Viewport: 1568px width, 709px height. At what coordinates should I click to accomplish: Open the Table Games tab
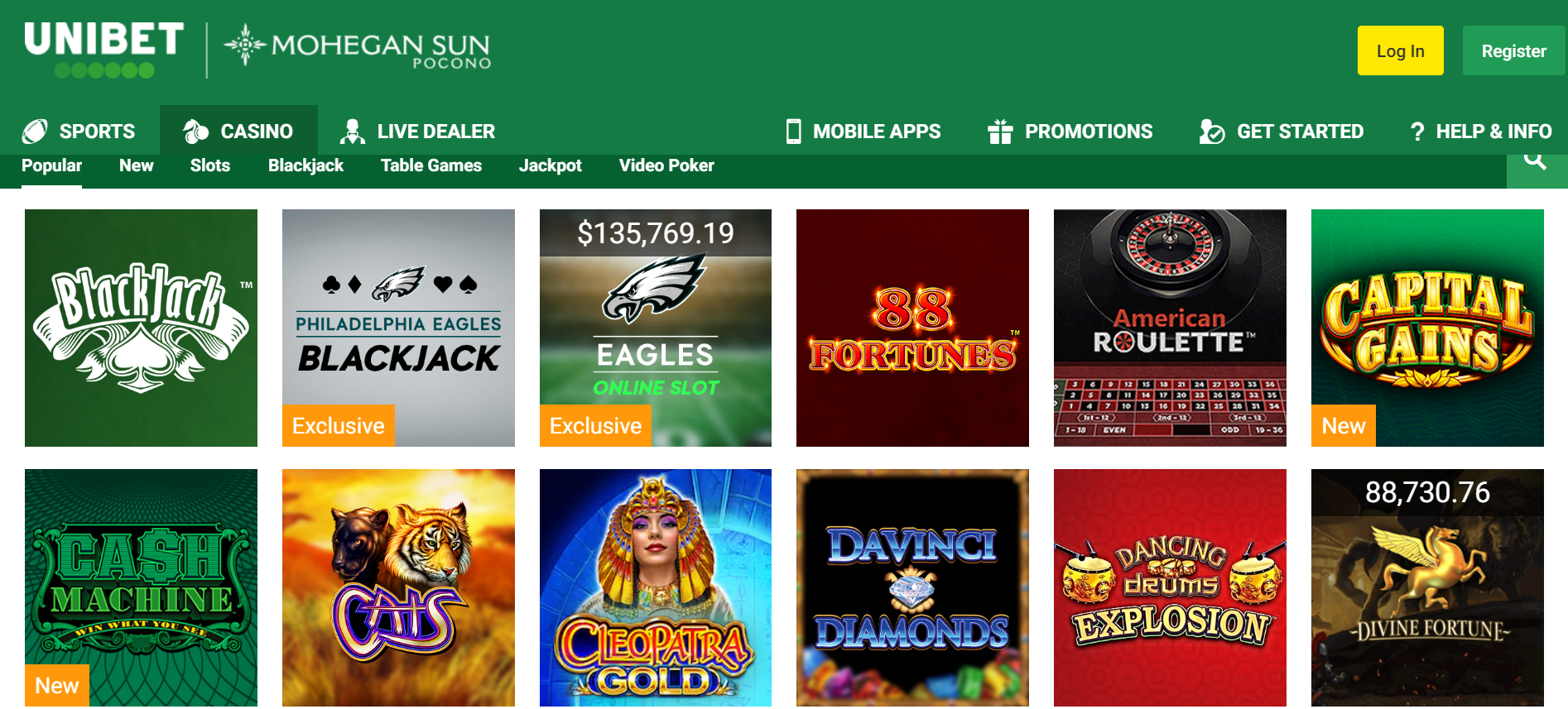[431, 165]
